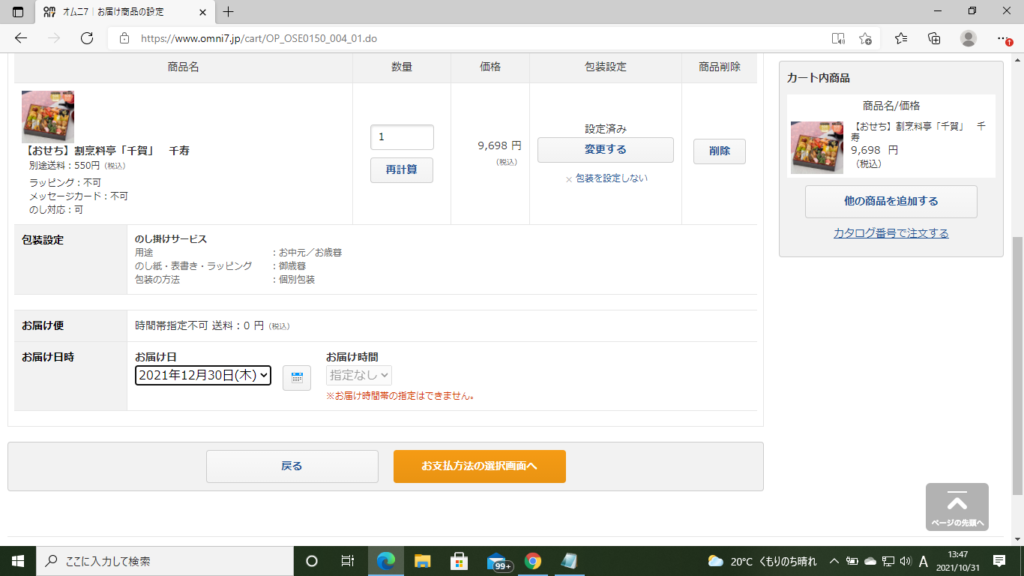Click the のし掛けサービス heading text
1024x576 pixels.
click(x=171, y=239)
